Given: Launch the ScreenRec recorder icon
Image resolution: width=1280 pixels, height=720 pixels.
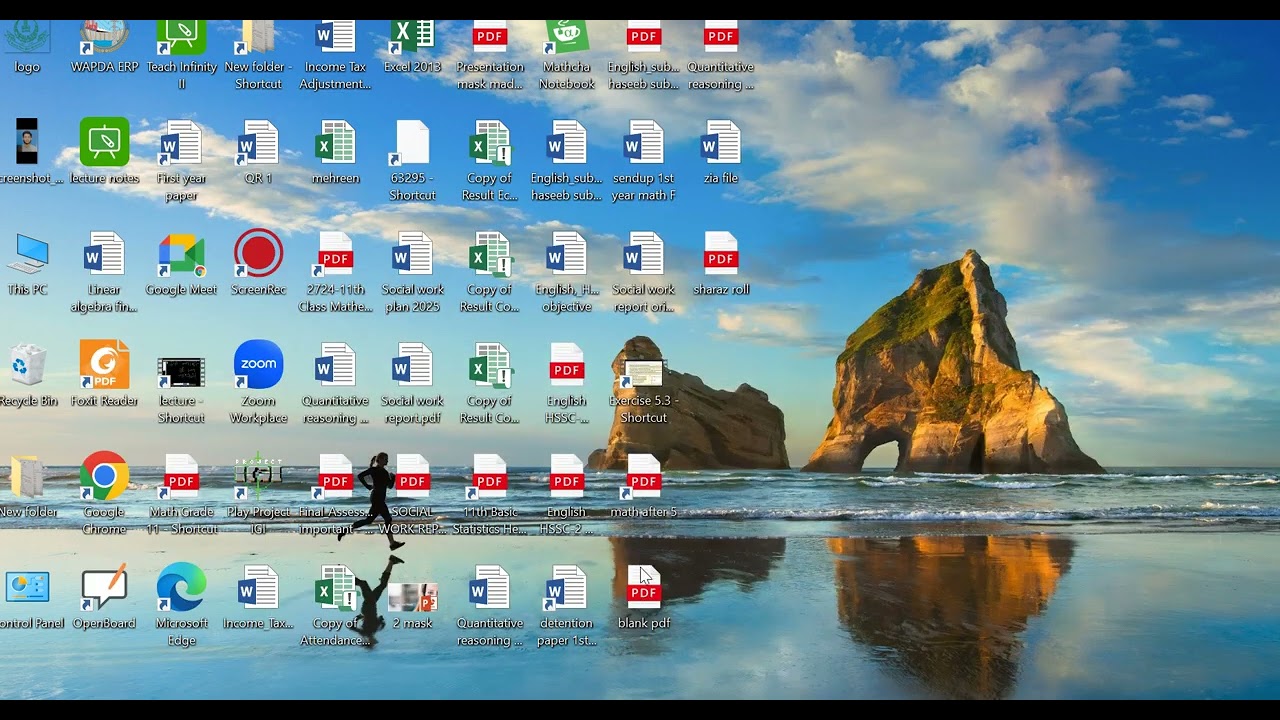Looking at the screenshot, I should [258, 263].
